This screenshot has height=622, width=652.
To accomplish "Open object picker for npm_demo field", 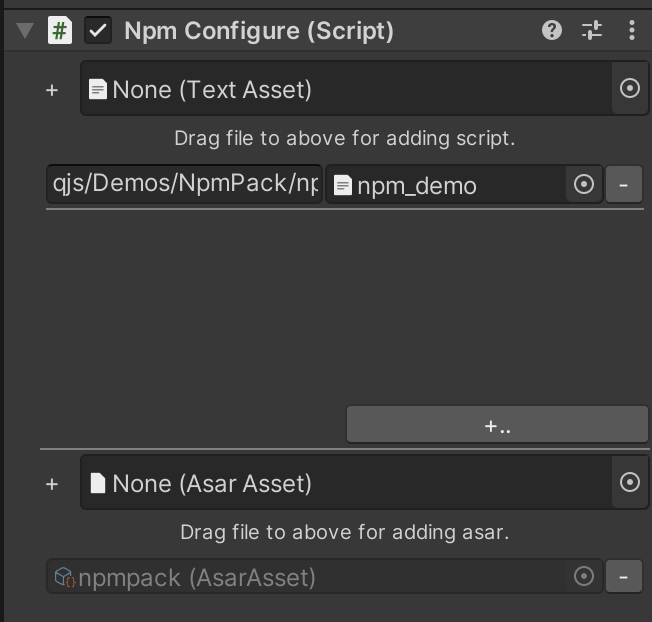I will 584,185.
